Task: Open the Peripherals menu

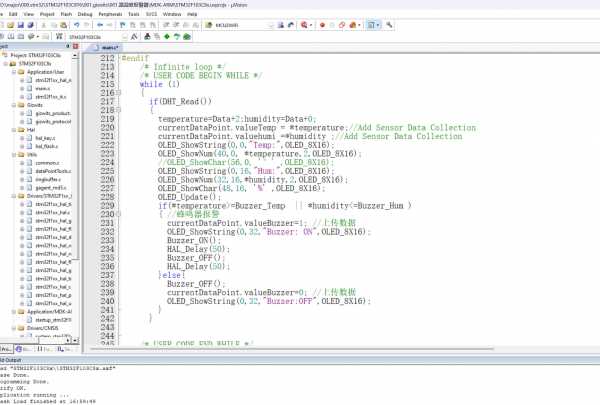Action: 110,14
